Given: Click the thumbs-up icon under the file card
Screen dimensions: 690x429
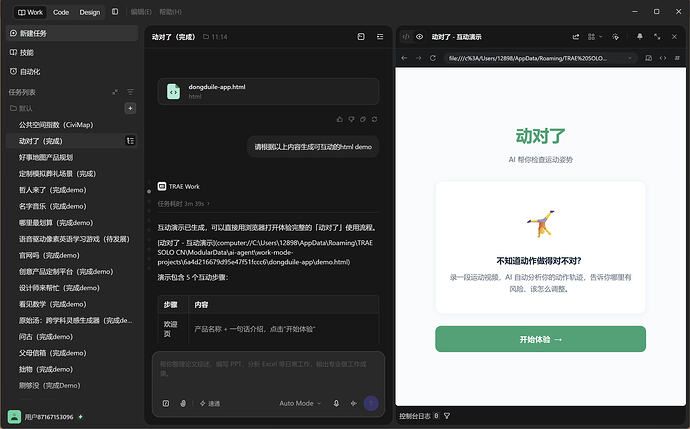Looking at the screenshot, I should (340, 119).
